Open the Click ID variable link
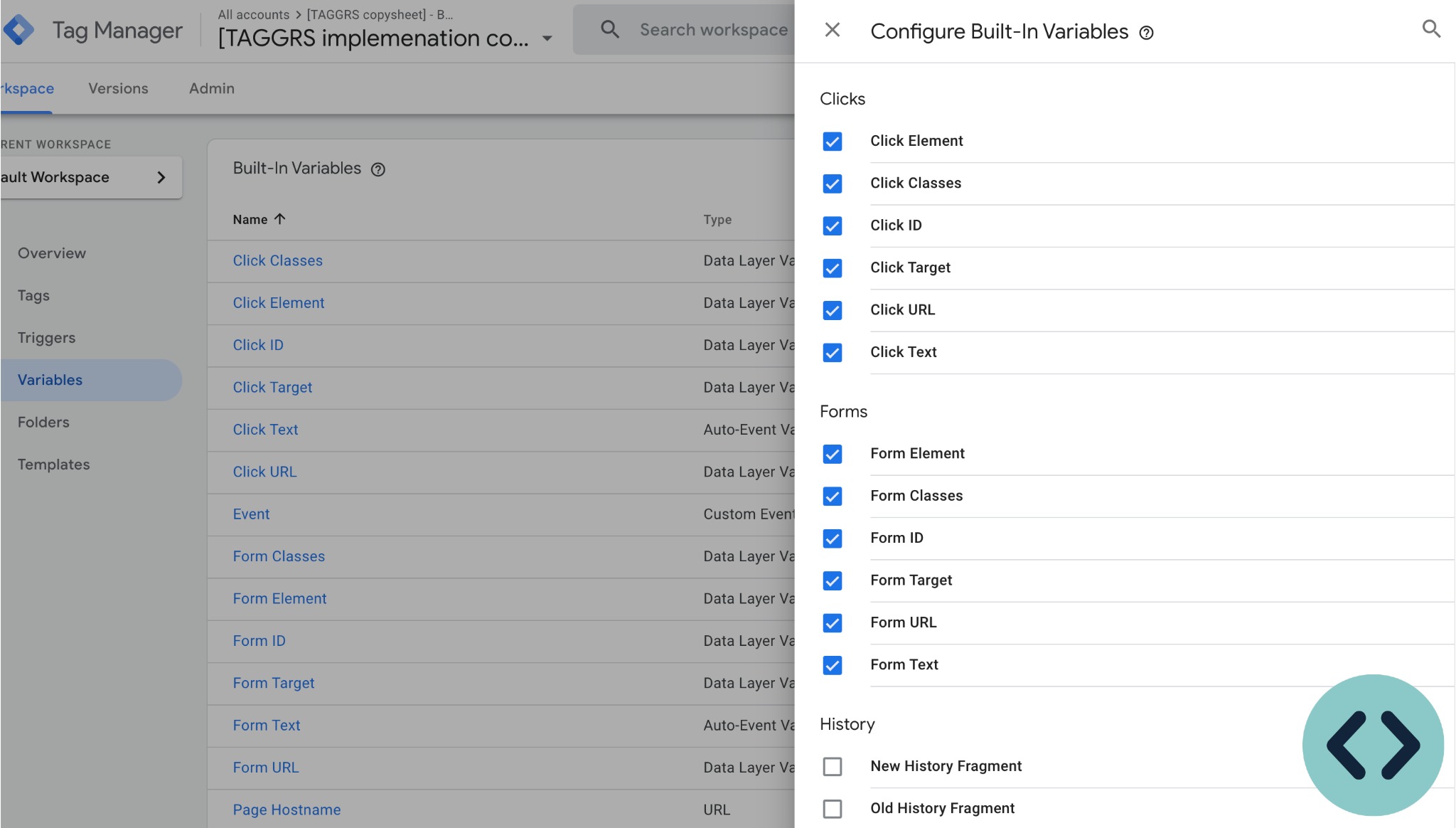This screenshot has height=828, width=1456. [258, 345]
